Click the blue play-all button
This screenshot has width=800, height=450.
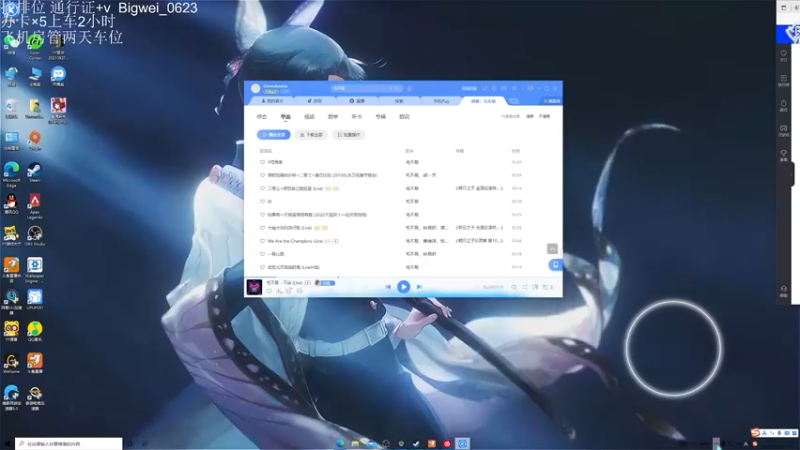(x=274, y=135)
